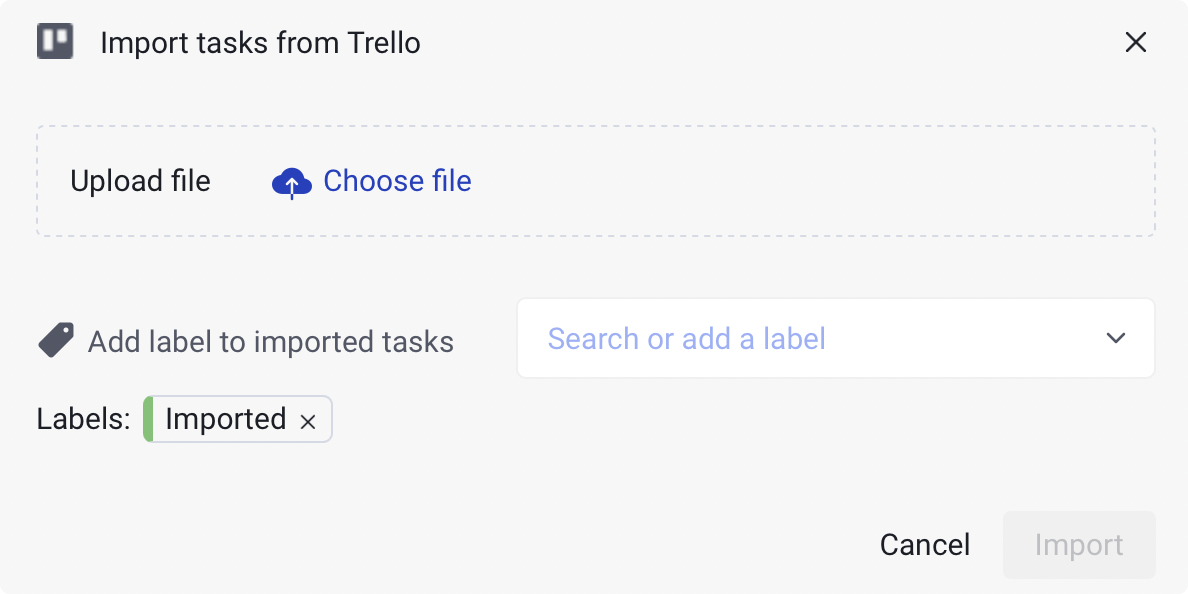Click the 'Upload file' text
Image resolution: width=1188 pixels, height=594 pixels.
(x=140, y=181)
